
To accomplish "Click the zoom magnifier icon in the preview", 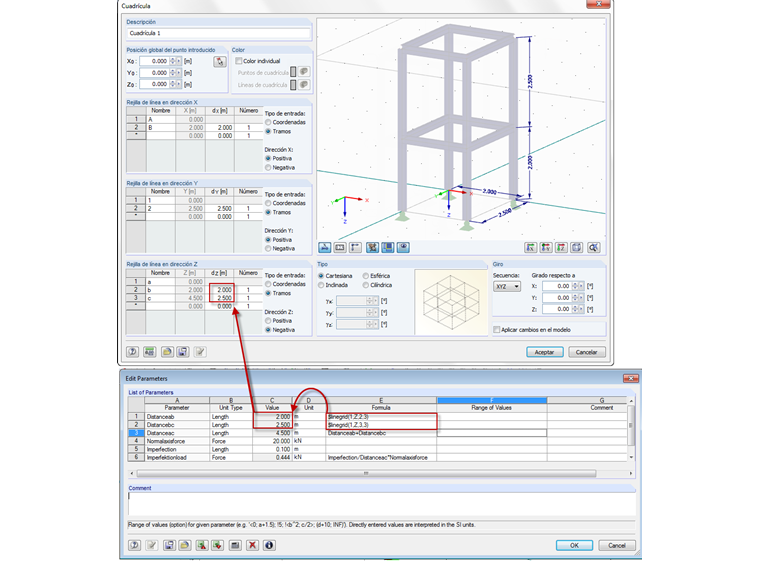I will [594, 248].
